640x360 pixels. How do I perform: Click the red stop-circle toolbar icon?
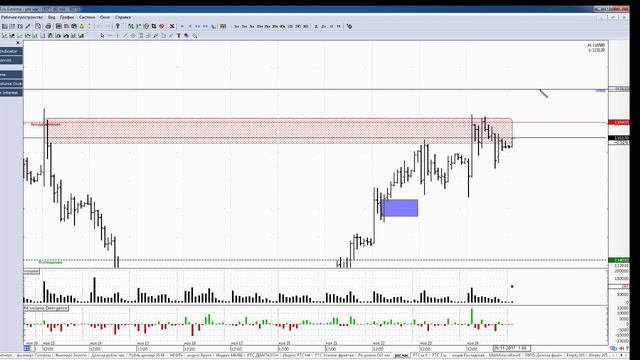tap(162, 26)
